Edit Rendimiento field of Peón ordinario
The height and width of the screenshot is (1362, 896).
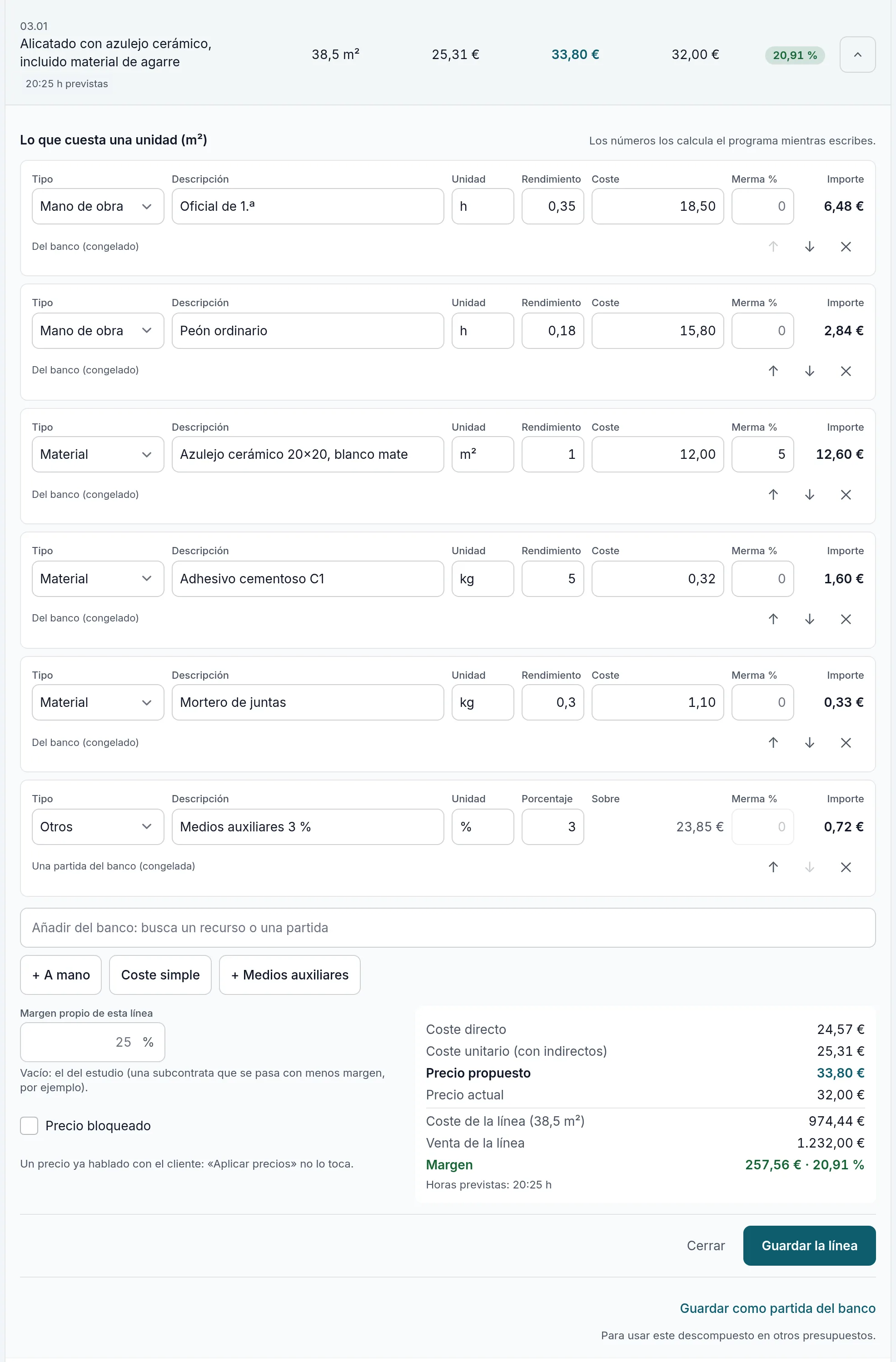[553, 330]
